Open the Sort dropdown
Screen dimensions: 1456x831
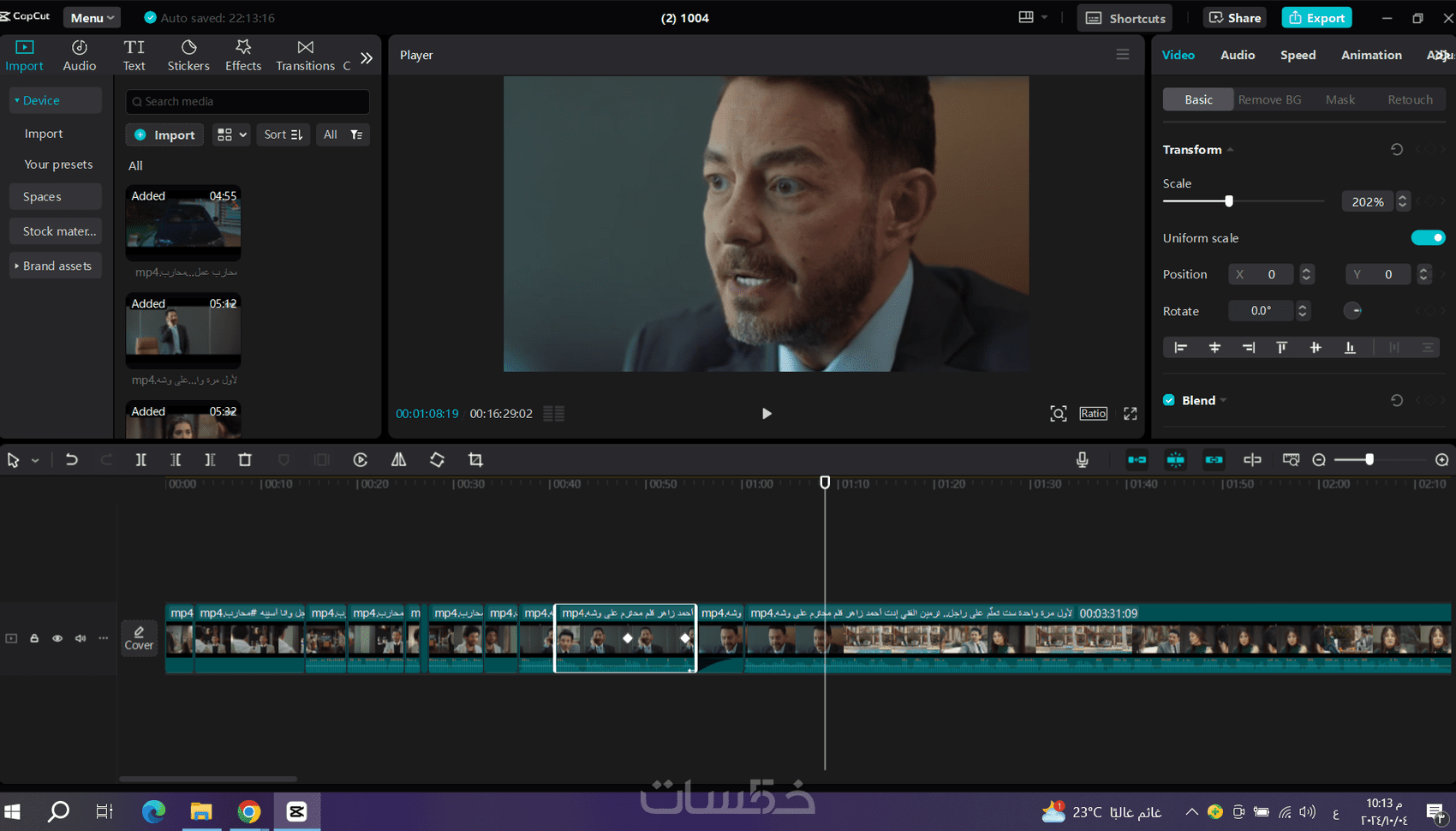[x=283, y=135]
